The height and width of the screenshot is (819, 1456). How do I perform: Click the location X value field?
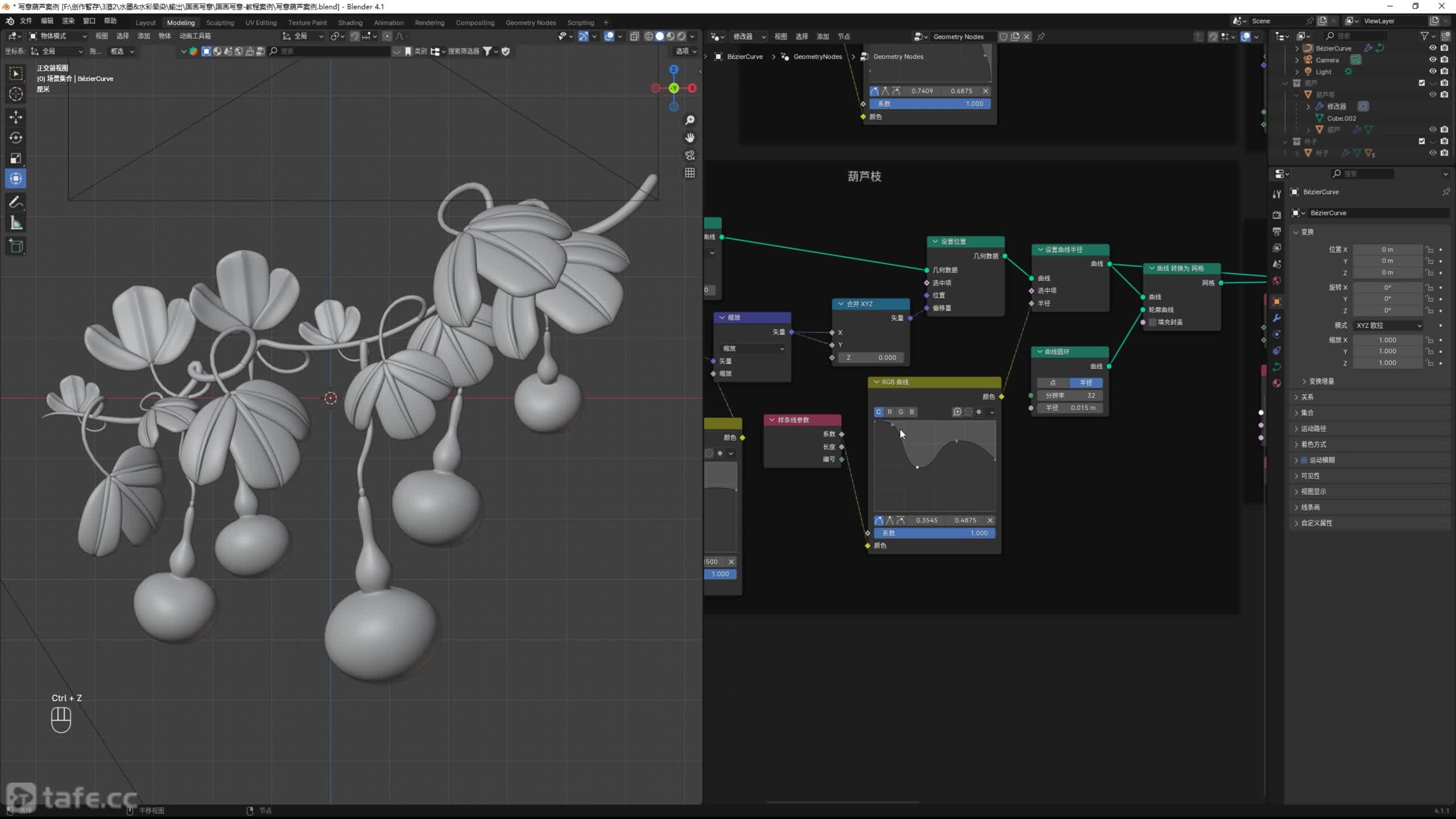[1387, 250]
